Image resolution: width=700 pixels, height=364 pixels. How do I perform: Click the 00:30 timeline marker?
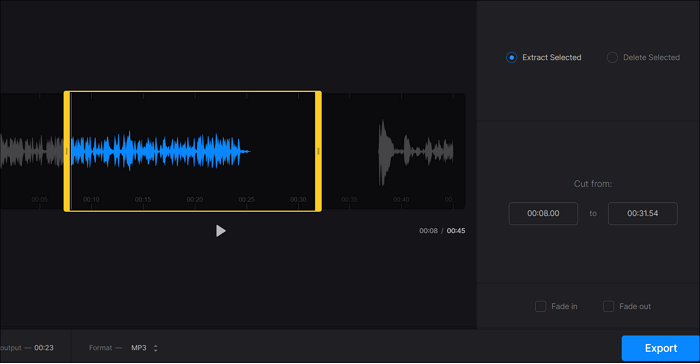click(x=298, y=200)
